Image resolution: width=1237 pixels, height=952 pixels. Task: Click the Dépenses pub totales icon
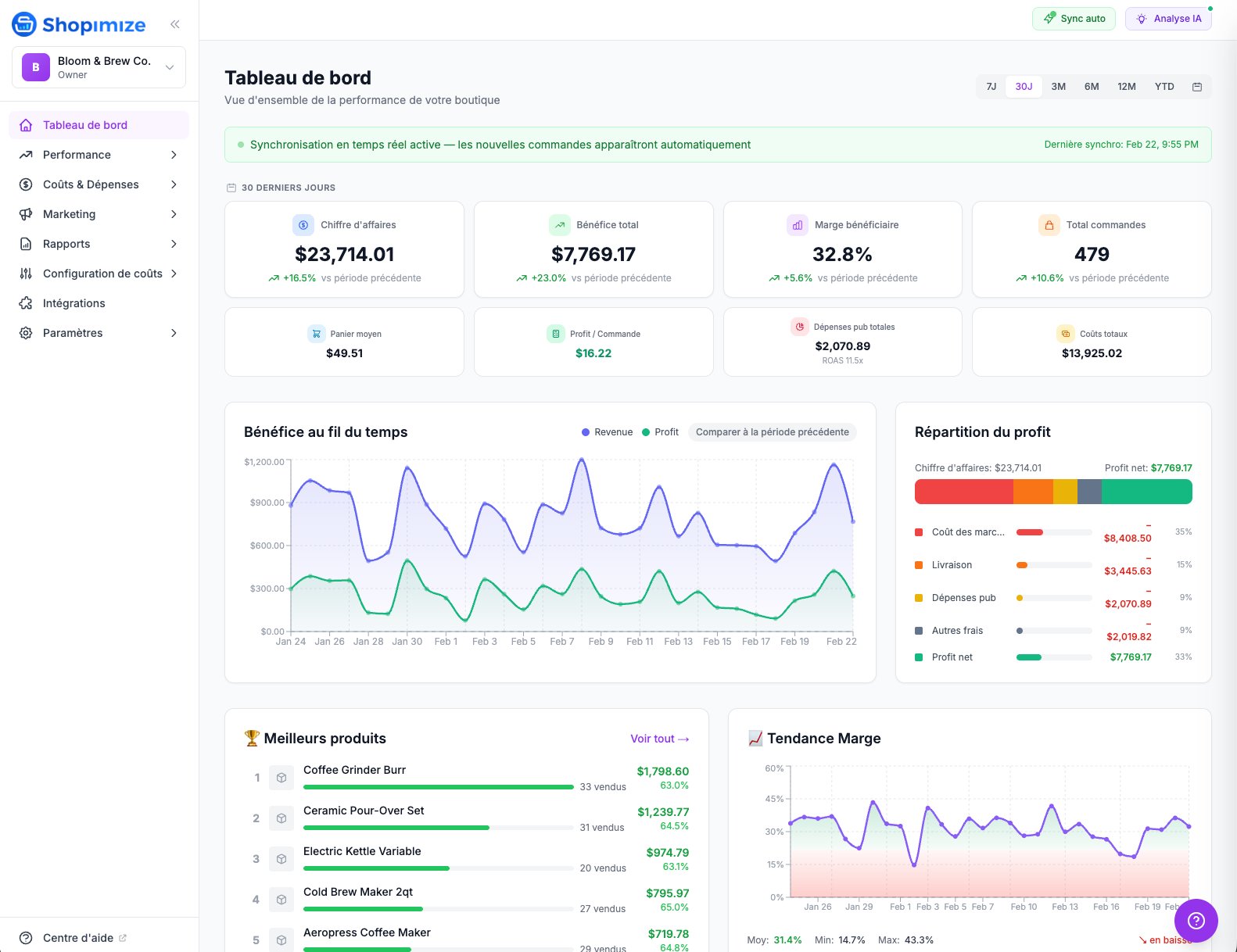click(x=799, y=327)
